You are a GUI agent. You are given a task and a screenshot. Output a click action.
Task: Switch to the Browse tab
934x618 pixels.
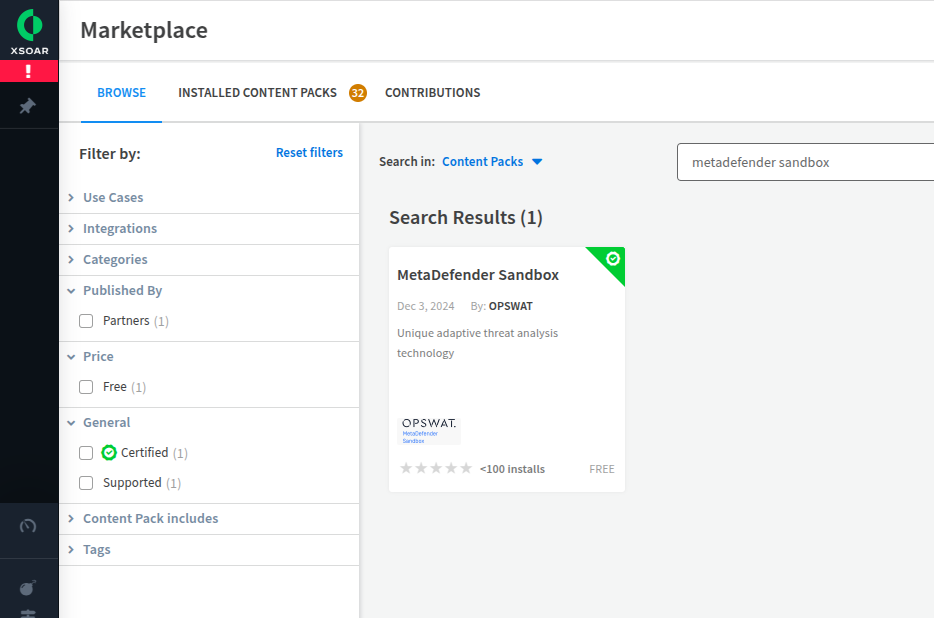click(x=122, y=93)
